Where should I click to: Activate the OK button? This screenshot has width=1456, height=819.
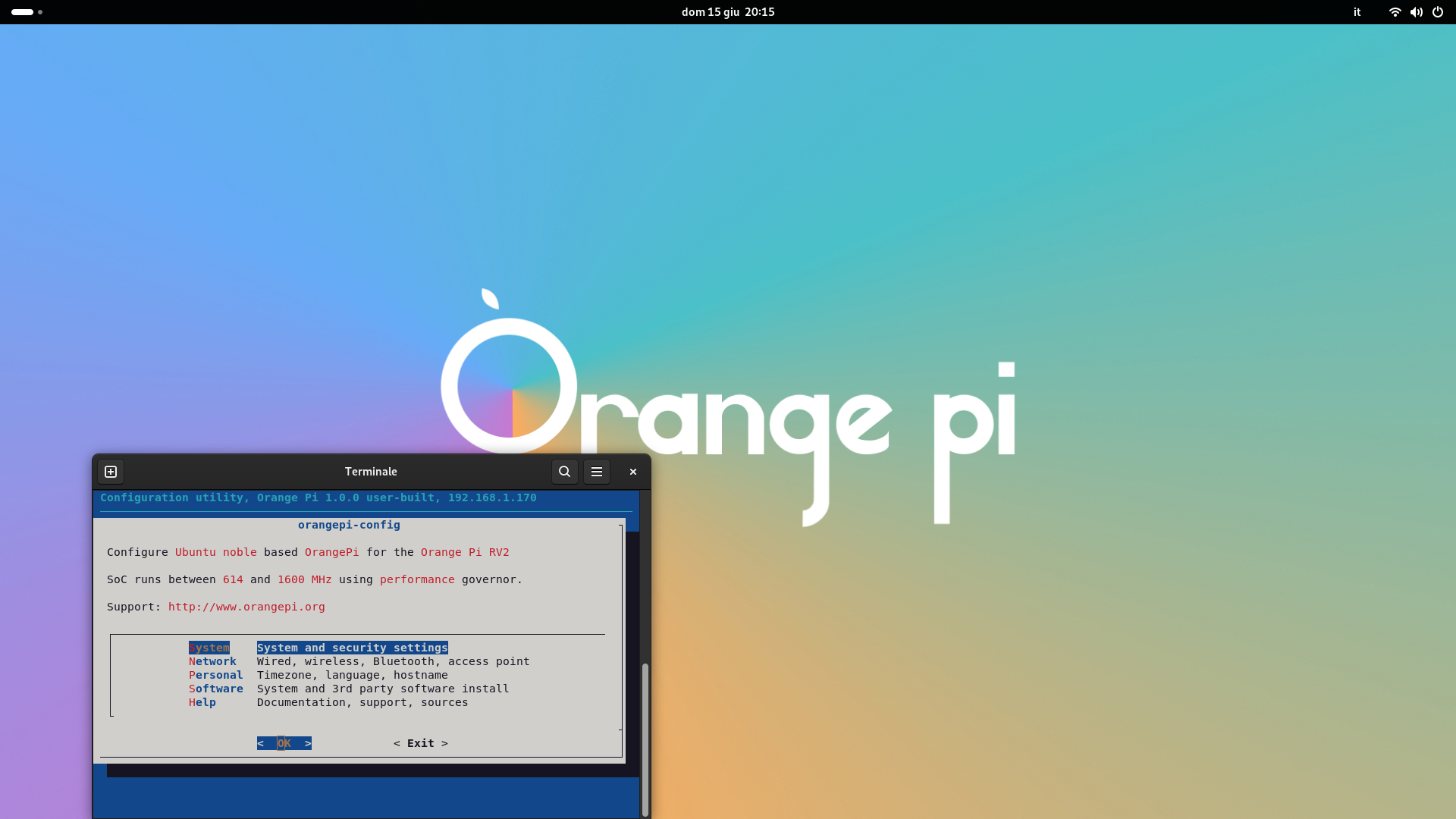pos(284,743)
